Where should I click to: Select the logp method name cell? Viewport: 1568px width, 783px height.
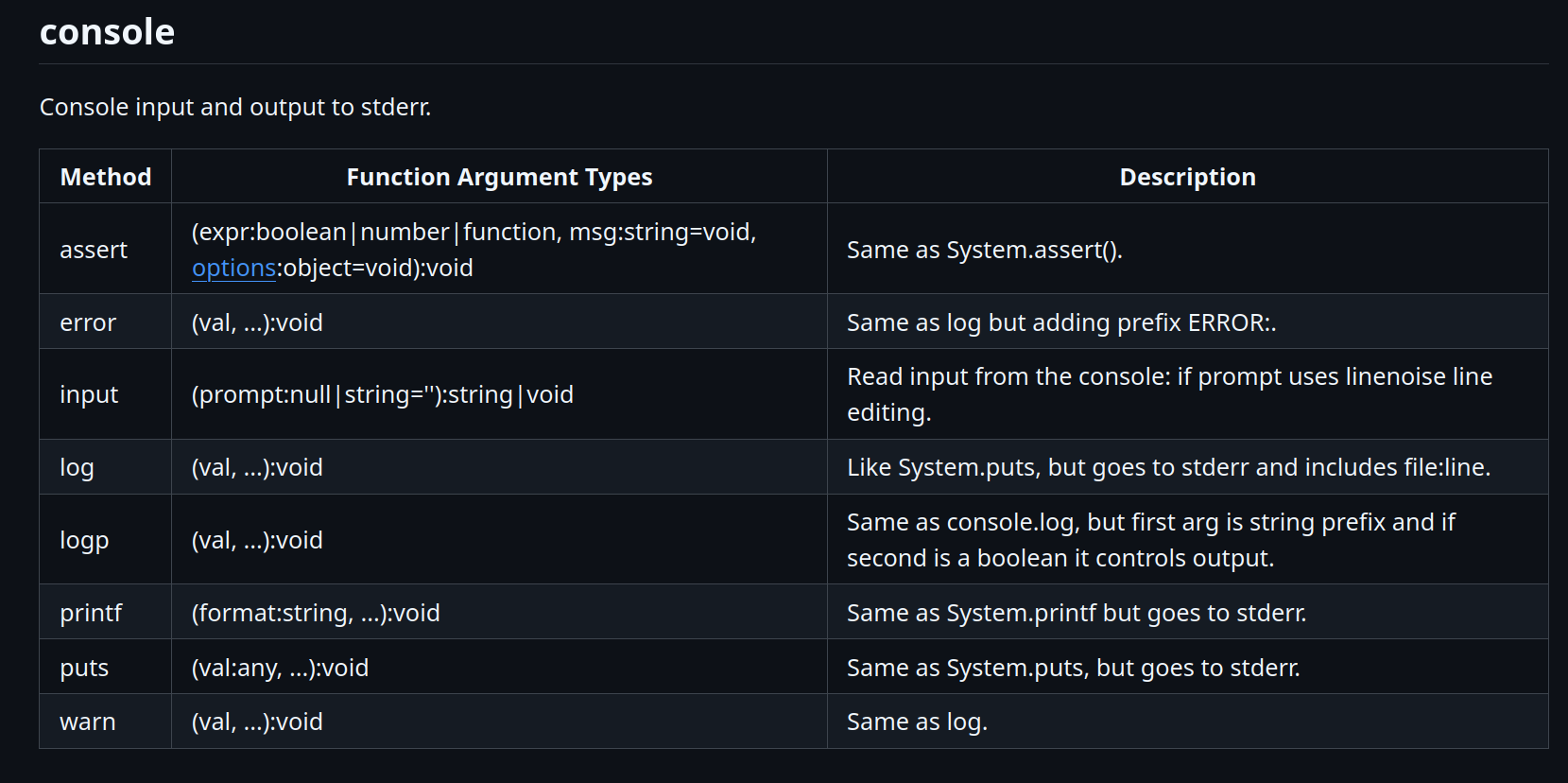click(x=84, y=540)
